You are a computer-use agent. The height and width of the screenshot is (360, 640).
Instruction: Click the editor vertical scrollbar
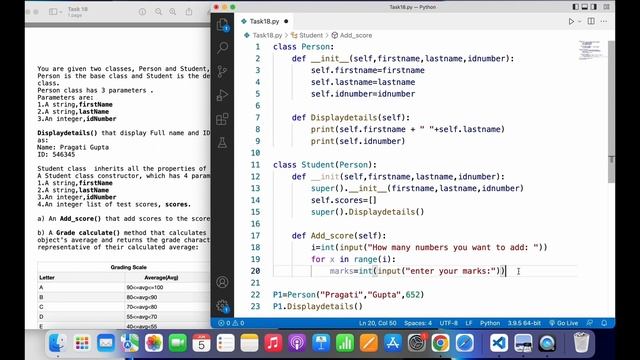[611, 111]
